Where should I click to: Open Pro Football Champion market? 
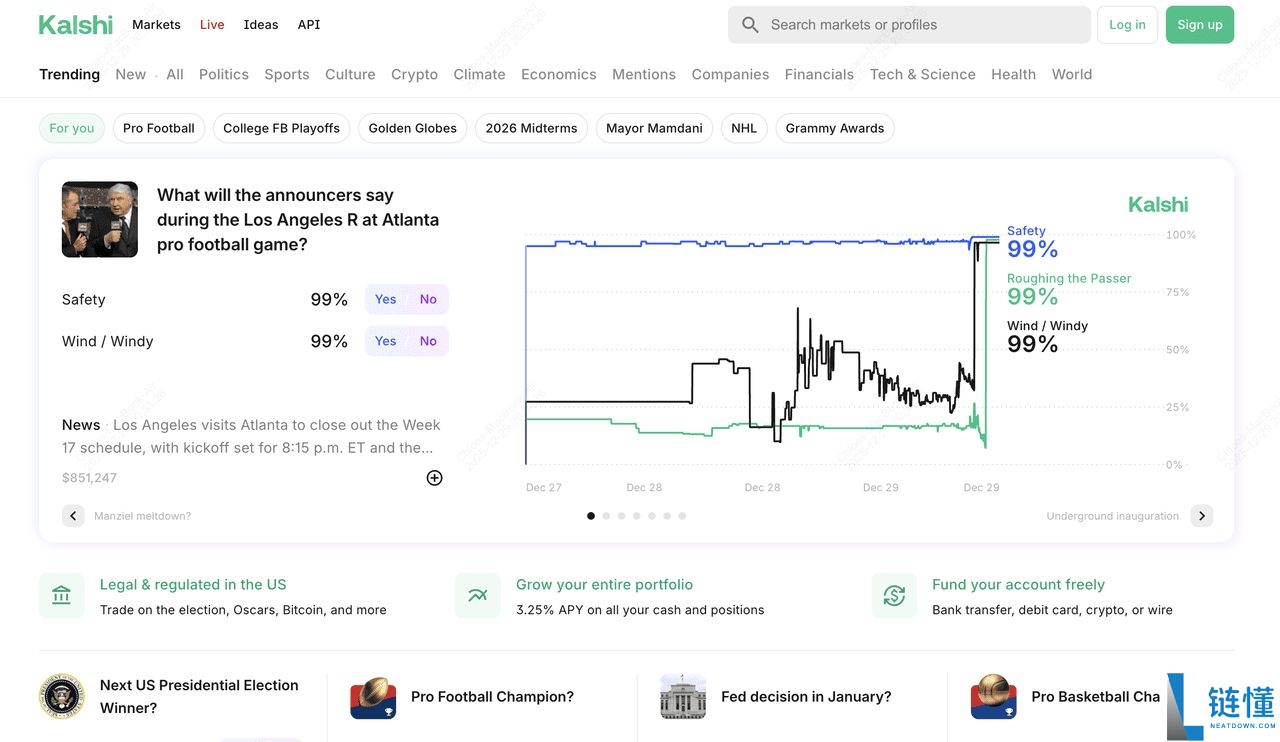pos(493,697)
